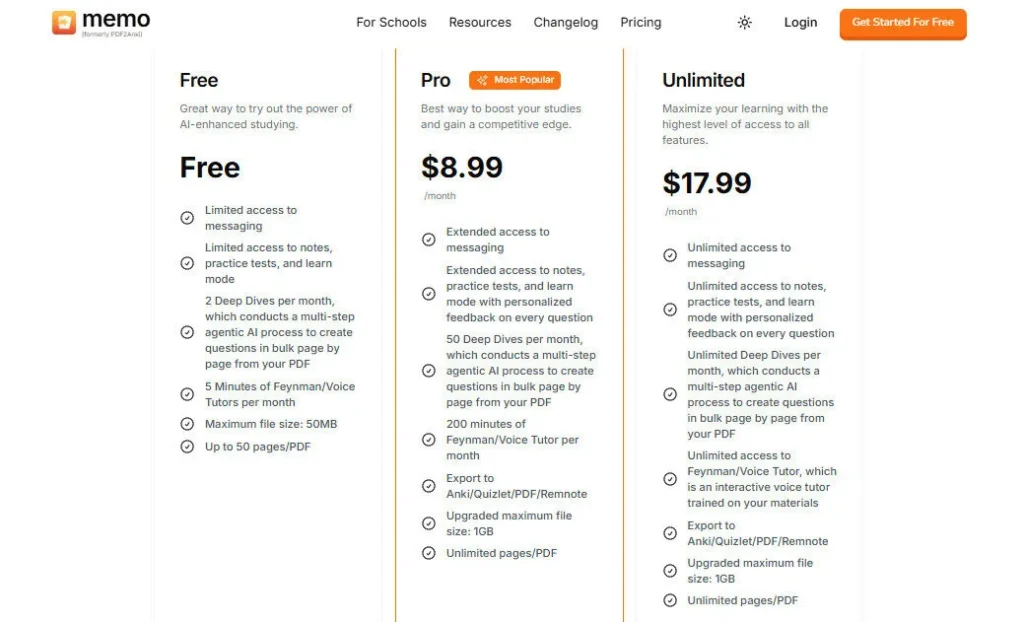Click the Free plan heading
The width and height of the screenshot is (1024, 622).
coord(199,80)
